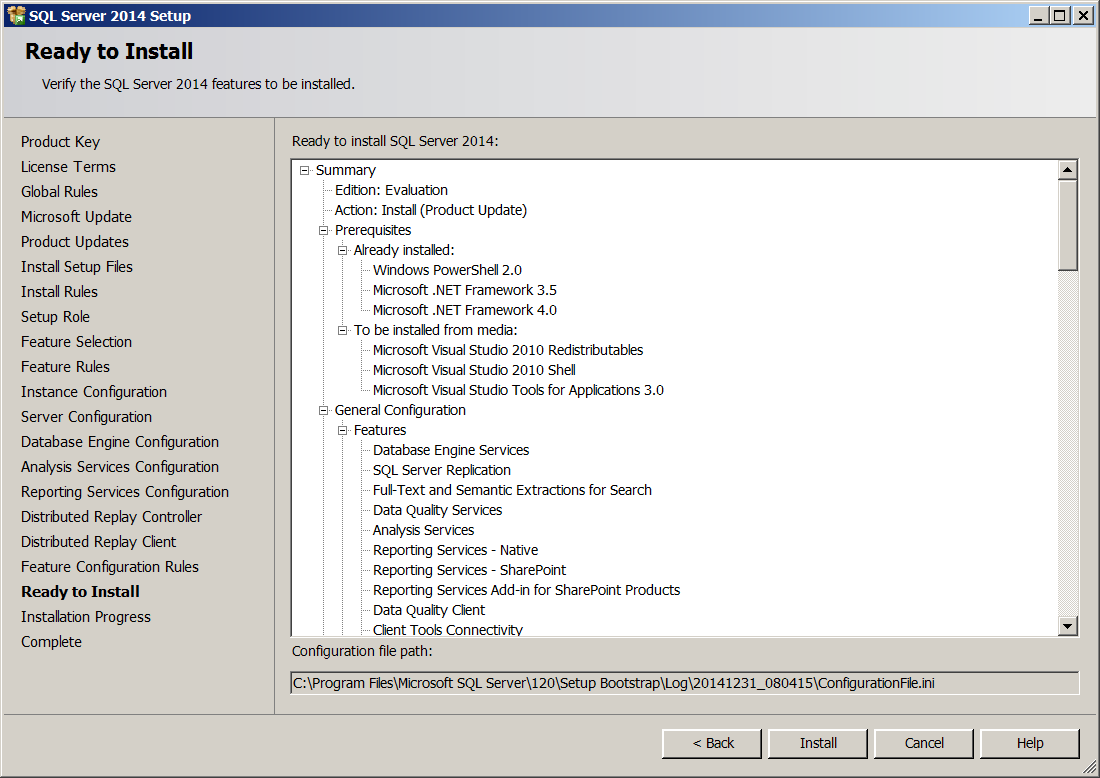The width and height of the screenshot is (1100, 778).
Task: Click the SQL Server Setup title bar icon
Action: point(15,15)
